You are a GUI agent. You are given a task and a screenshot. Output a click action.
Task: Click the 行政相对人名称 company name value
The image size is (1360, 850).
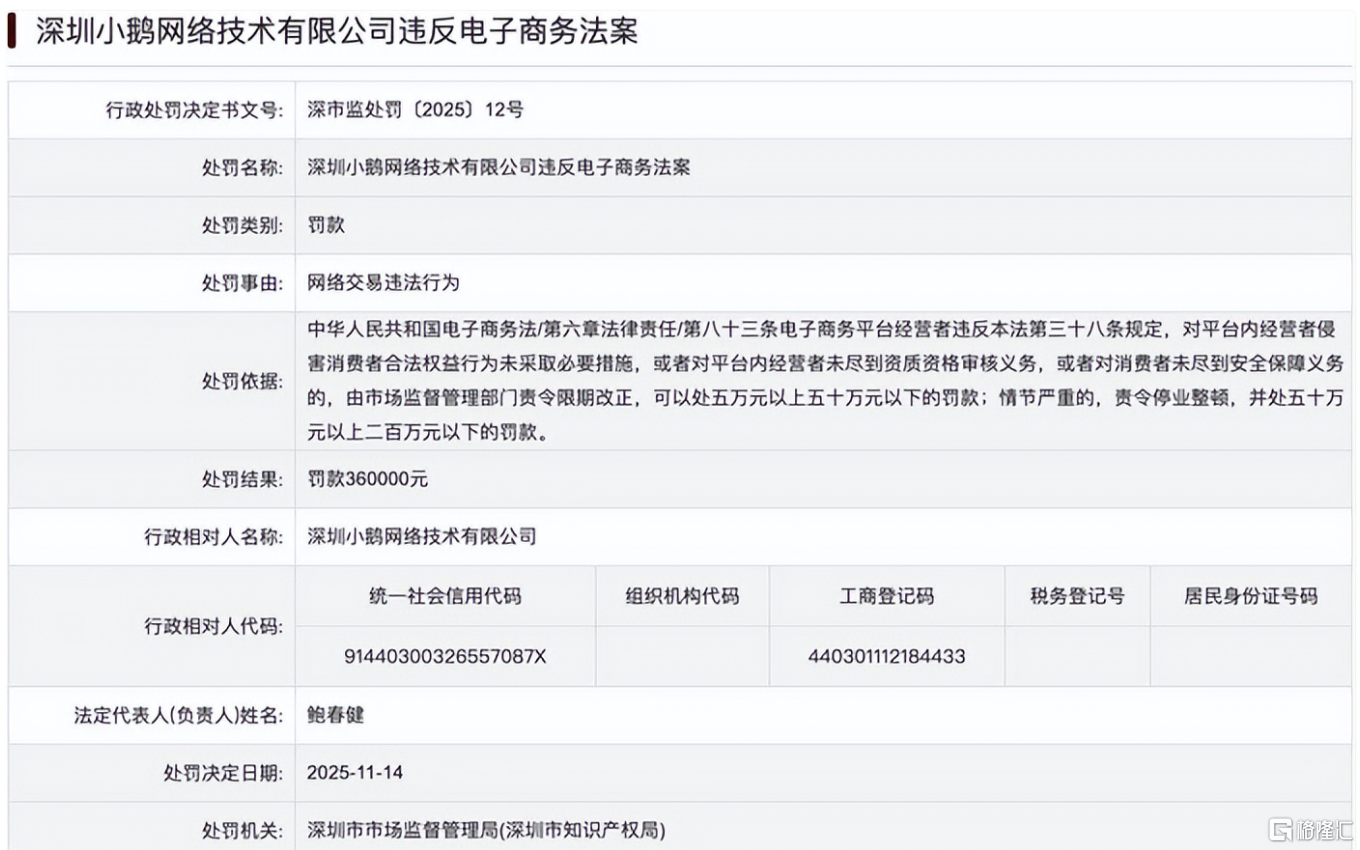click(422, 537)
